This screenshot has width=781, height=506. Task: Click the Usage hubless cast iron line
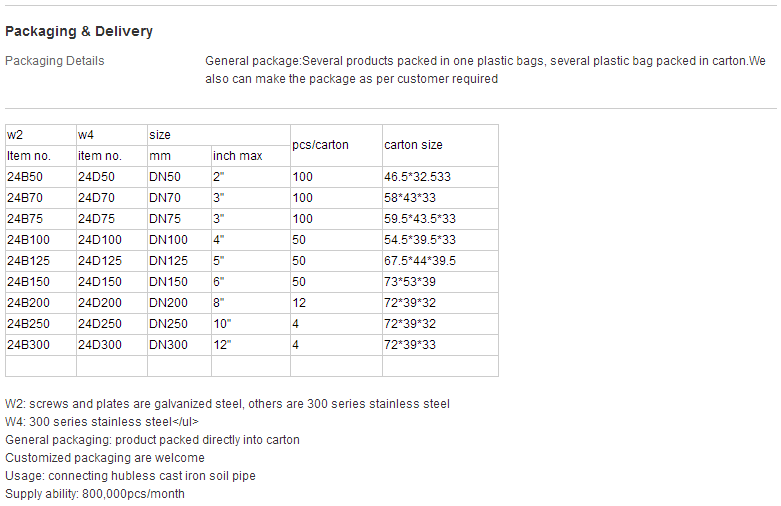pyautogui.click(x=130, y=476)
